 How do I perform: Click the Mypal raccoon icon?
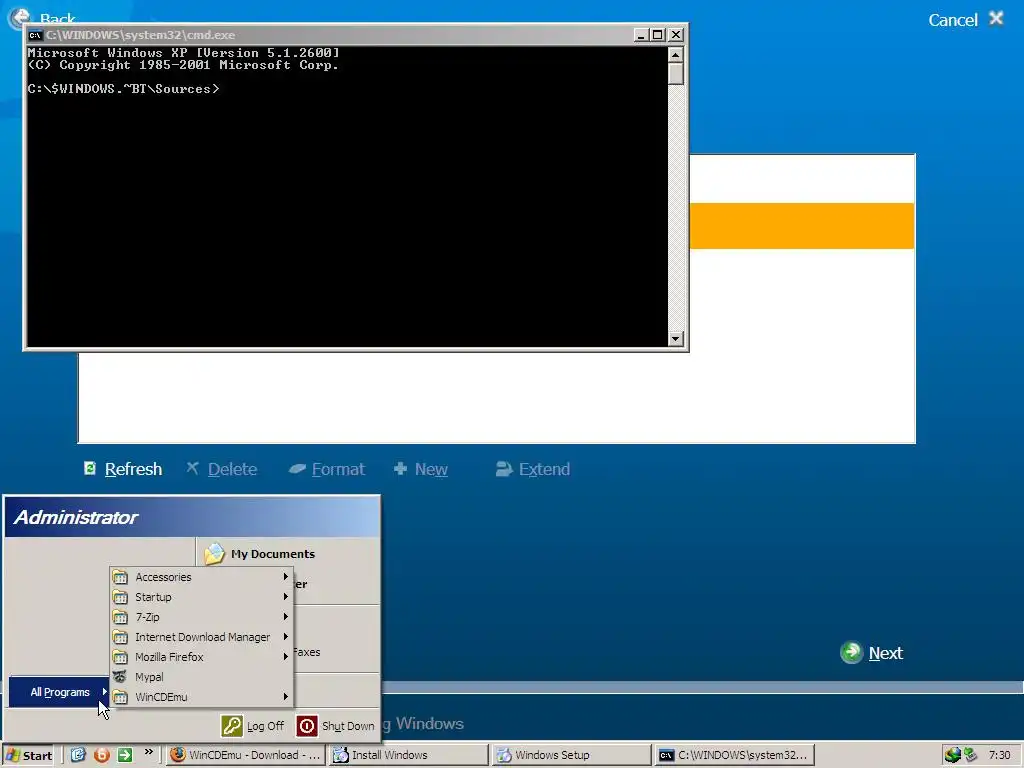click(120, 677)
